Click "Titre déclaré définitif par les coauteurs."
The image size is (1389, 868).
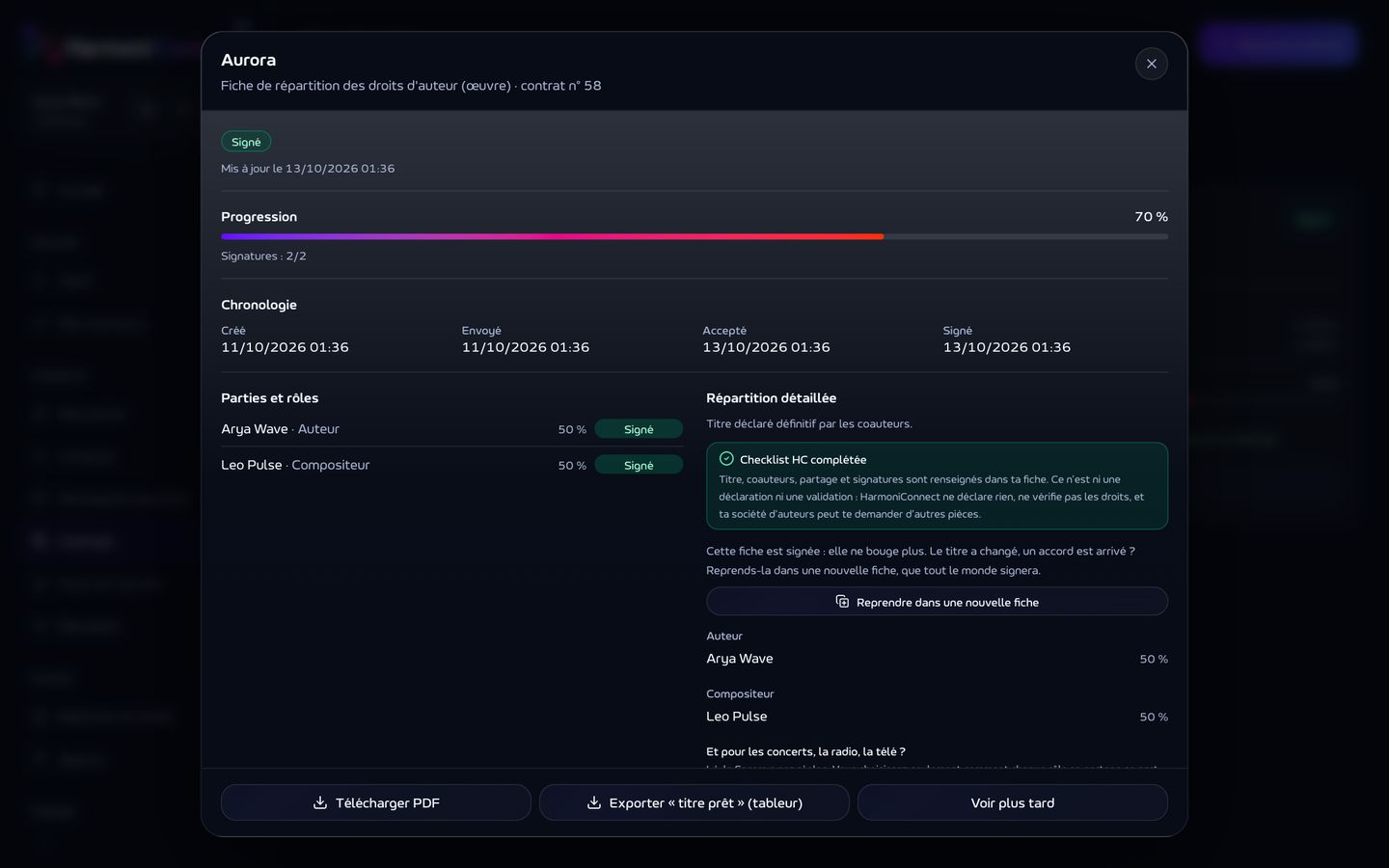tap(809, 423)
